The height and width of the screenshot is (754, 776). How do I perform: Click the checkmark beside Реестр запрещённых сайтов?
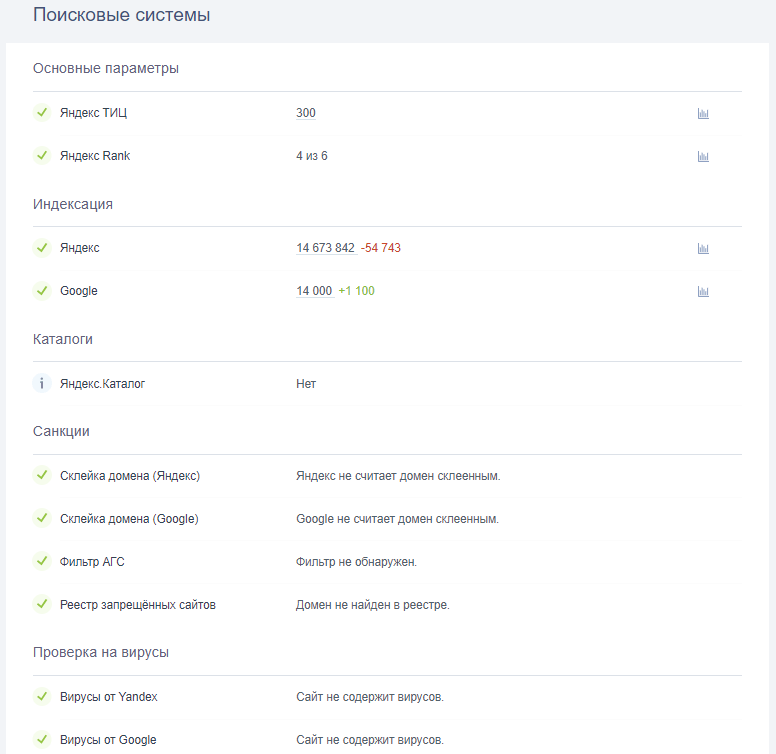click(x=42, y=604)
